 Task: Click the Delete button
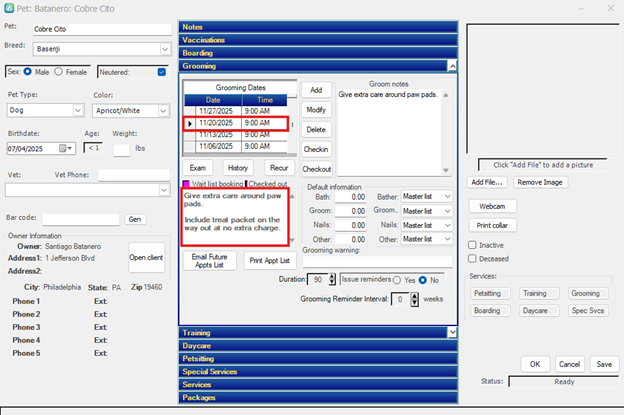pos(316,129)
